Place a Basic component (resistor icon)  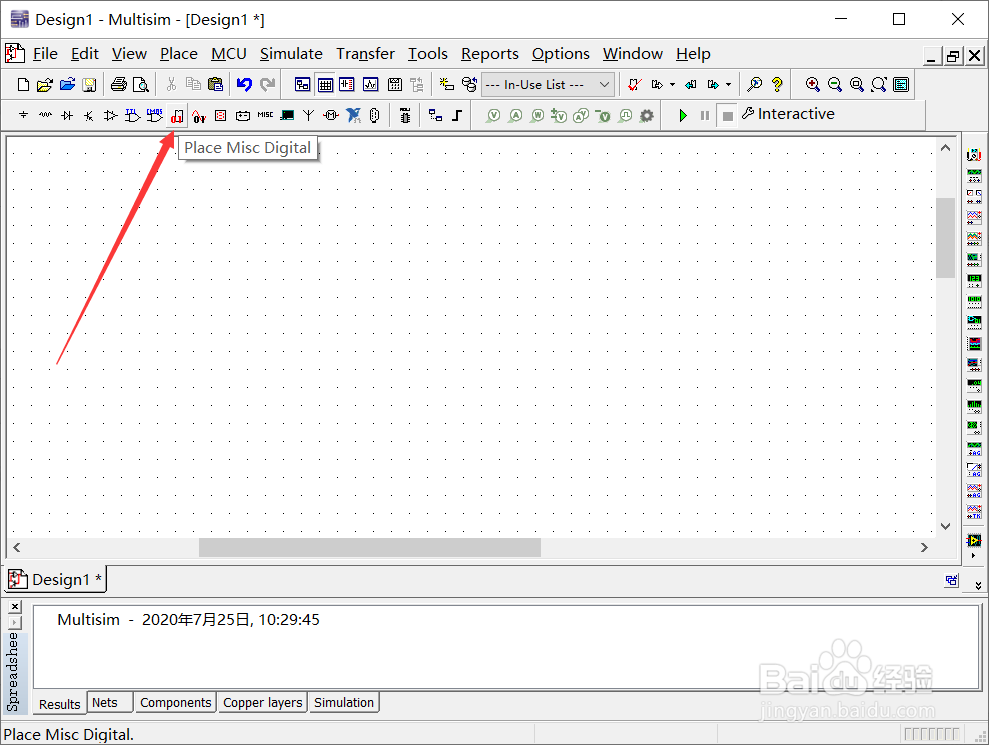(45, 115)
